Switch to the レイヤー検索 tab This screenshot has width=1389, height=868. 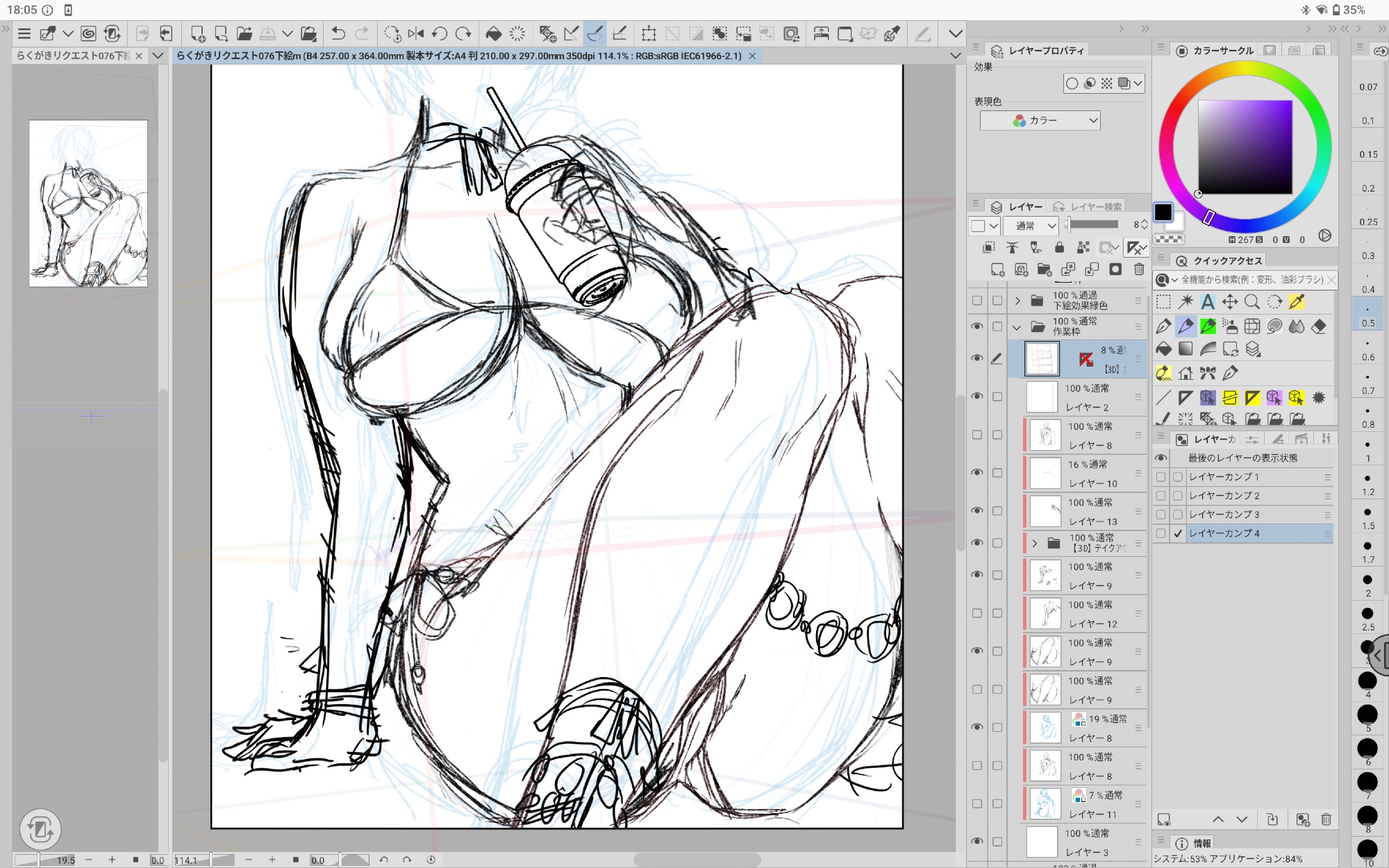point(1088,207)
